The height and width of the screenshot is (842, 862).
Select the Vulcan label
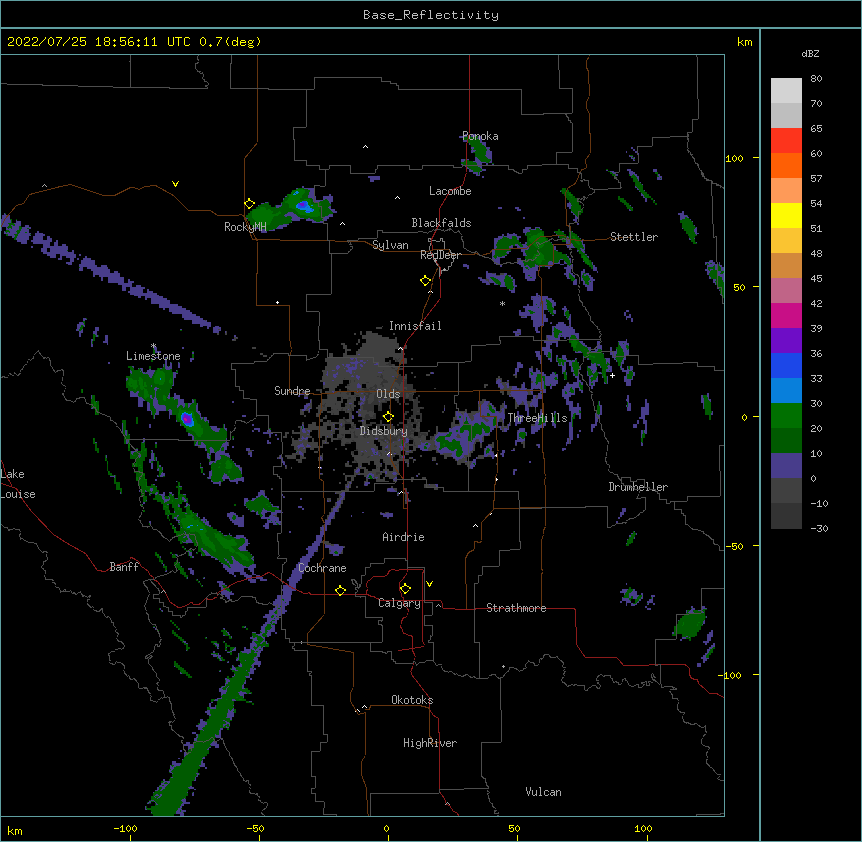pyautogui.click(x=543, y=792)
